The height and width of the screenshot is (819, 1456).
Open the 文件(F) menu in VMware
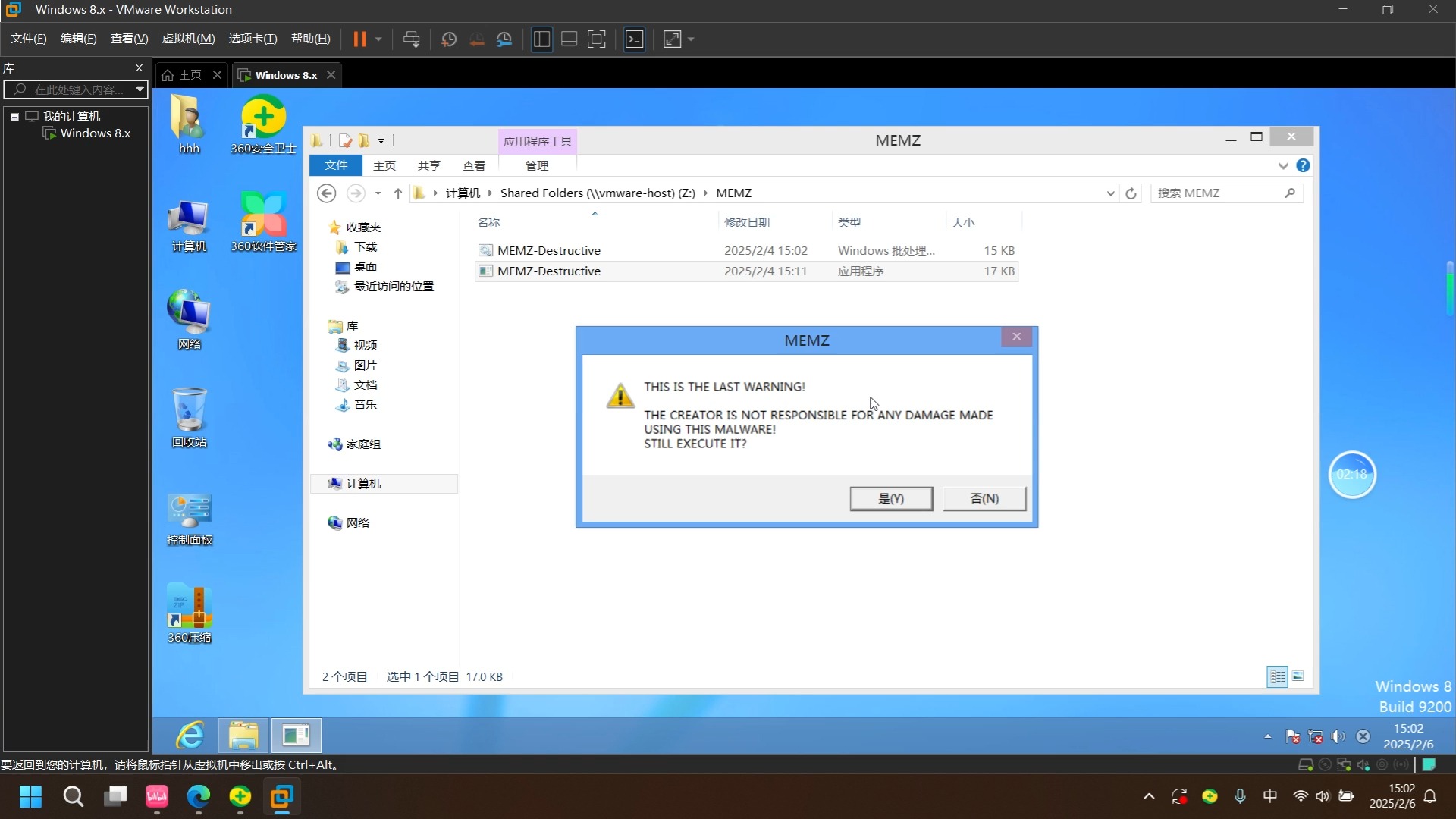tap(28, 39)
